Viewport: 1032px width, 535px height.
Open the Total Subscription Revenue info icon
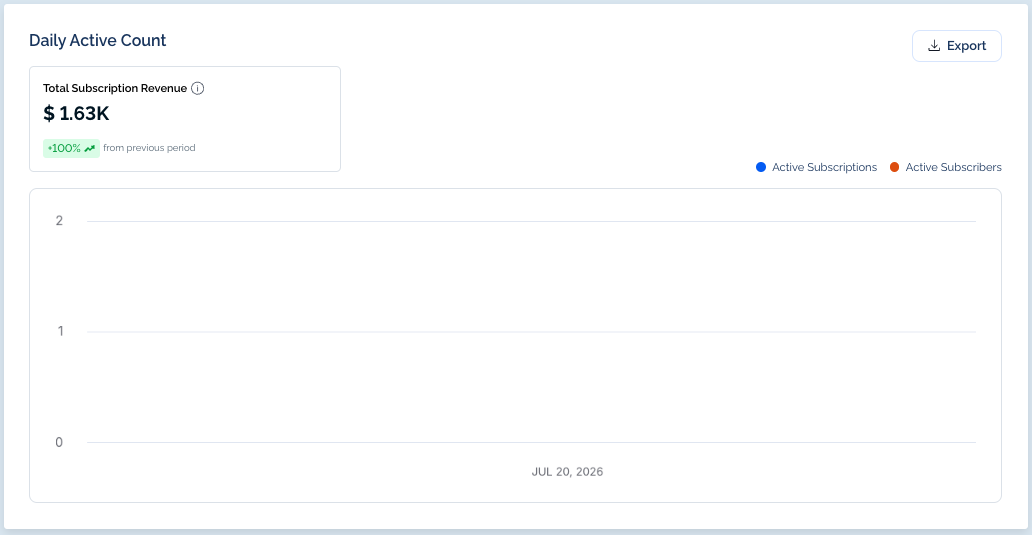(x=197, y=88)
